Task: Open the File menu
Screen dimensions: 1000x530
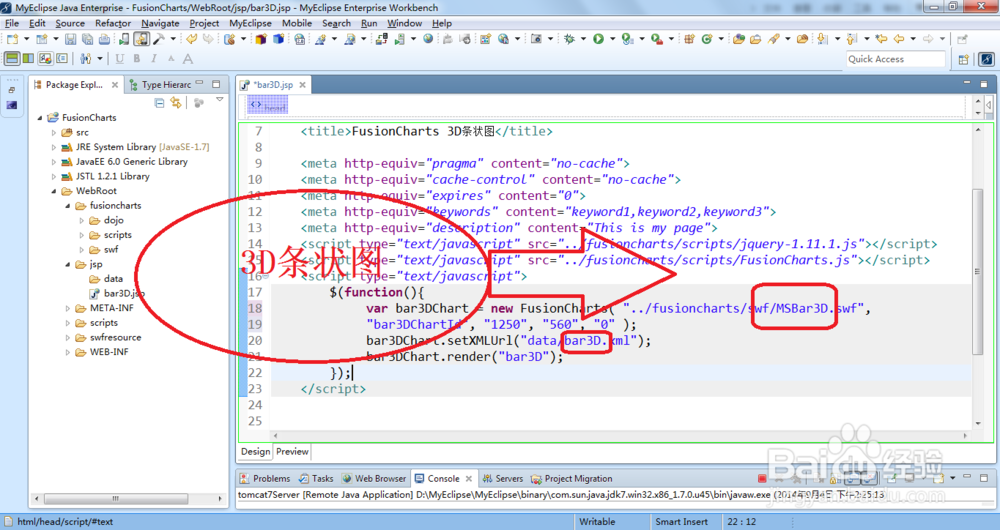Action: point(12,23)
